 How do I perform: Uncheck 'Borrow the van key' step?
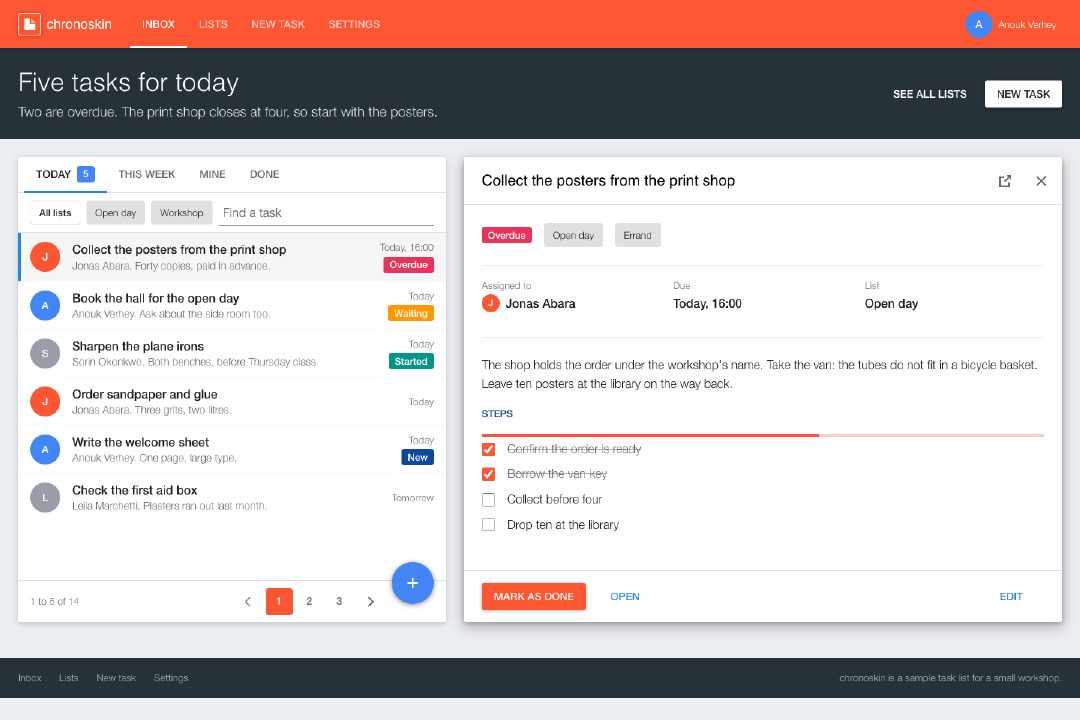[x=488, y=474]
